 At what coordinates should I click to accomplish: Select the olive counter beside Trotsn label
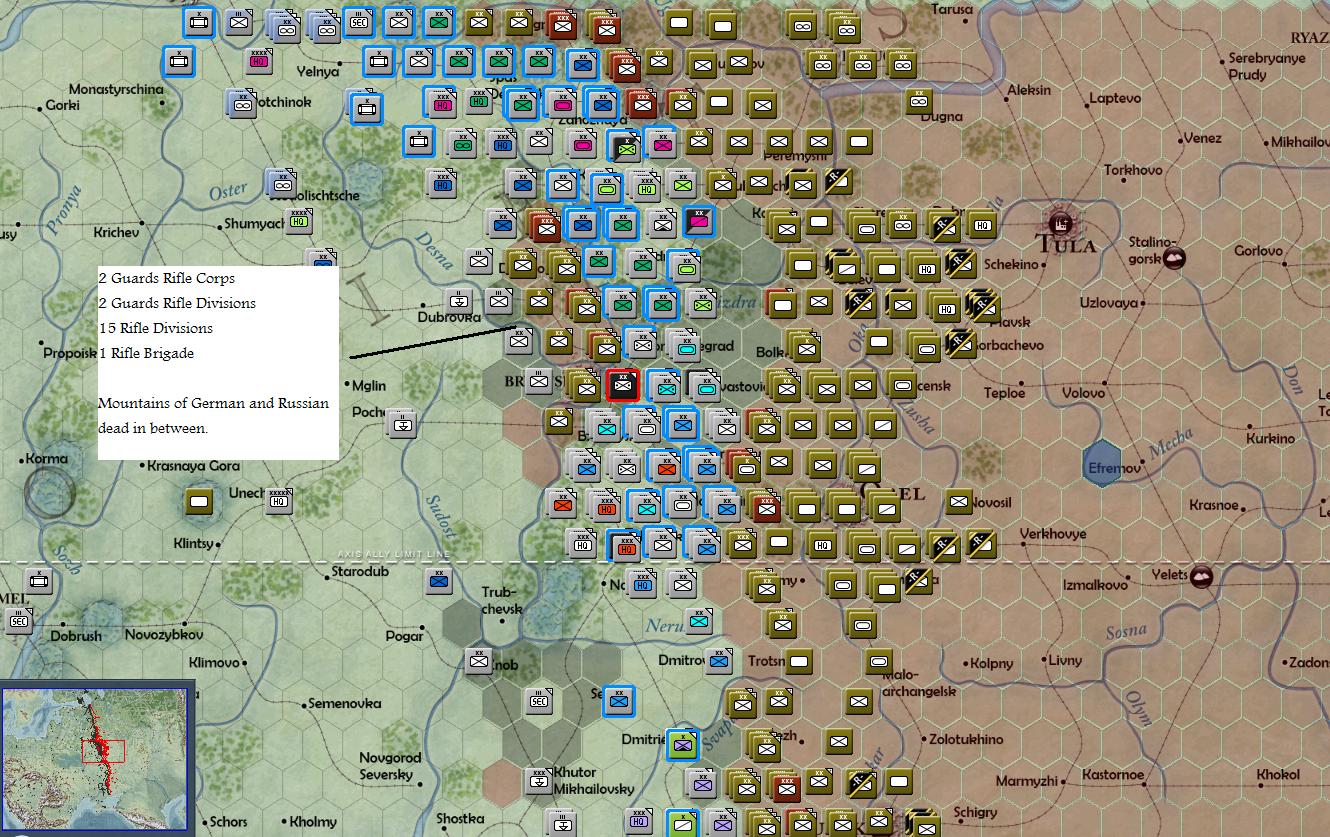tap(799, 661)
